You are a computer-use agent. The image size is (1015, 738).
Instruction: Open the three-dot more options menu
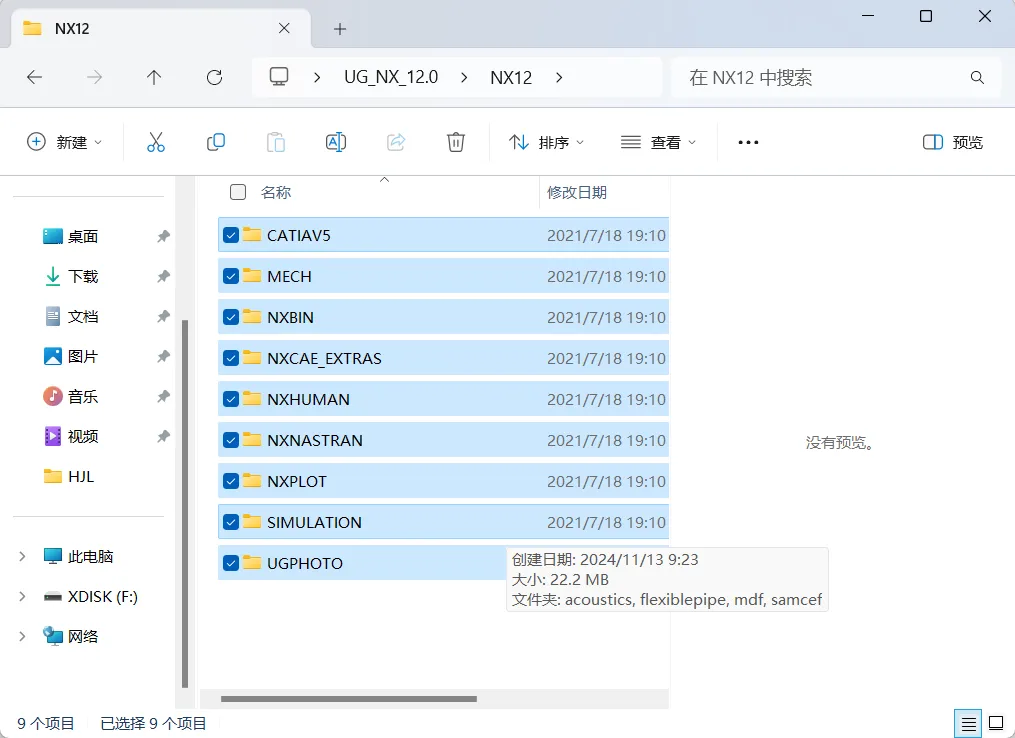coord(748,142)
